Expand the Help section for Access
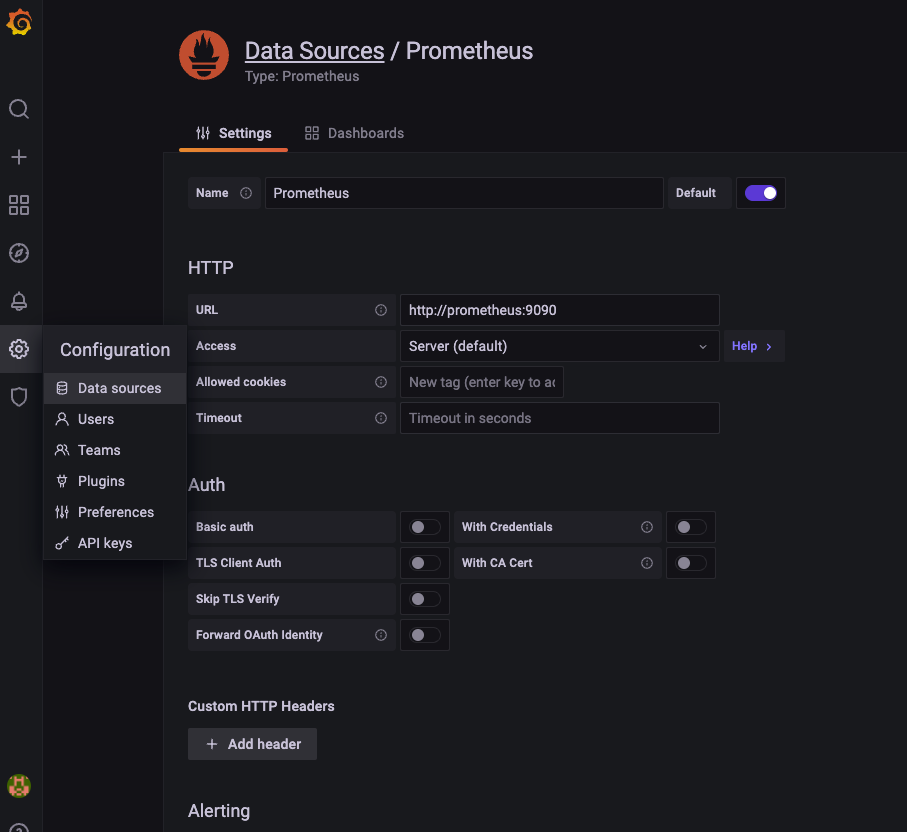The width and height of the screenshot is (907, 832). [x=754, y=346]
